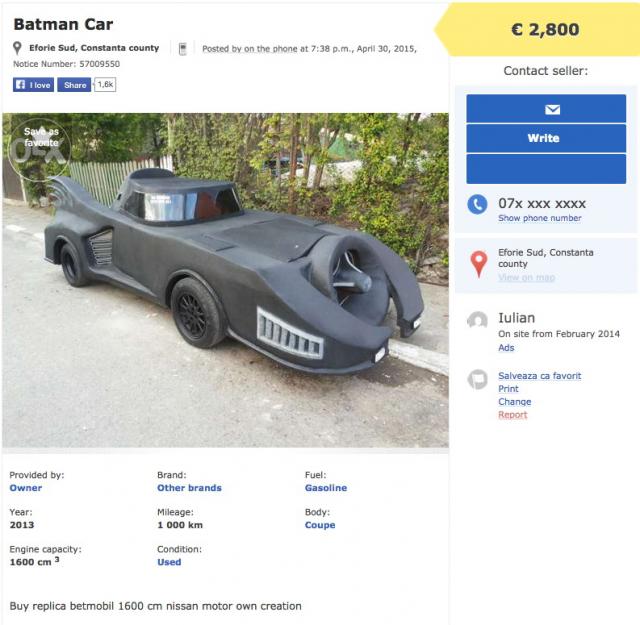Click 'Salveaza ca favorit' link
This screenshot has width=640, height=625.
point(539,376)
